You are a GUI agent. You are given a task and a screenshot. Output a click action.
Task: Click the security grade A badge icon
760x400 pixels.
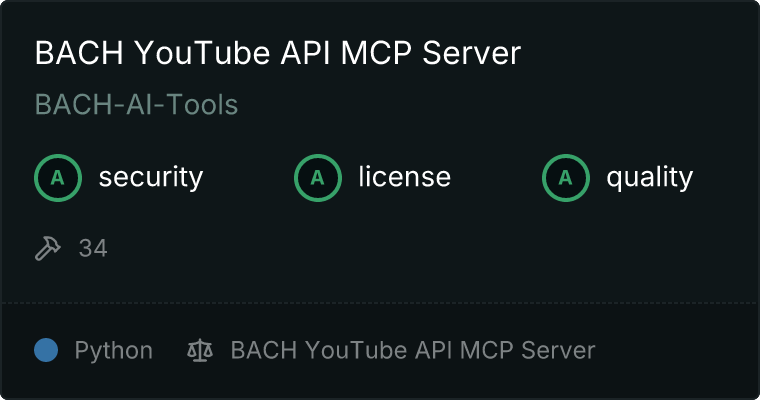pyautogui.click(x=58, y=178)
